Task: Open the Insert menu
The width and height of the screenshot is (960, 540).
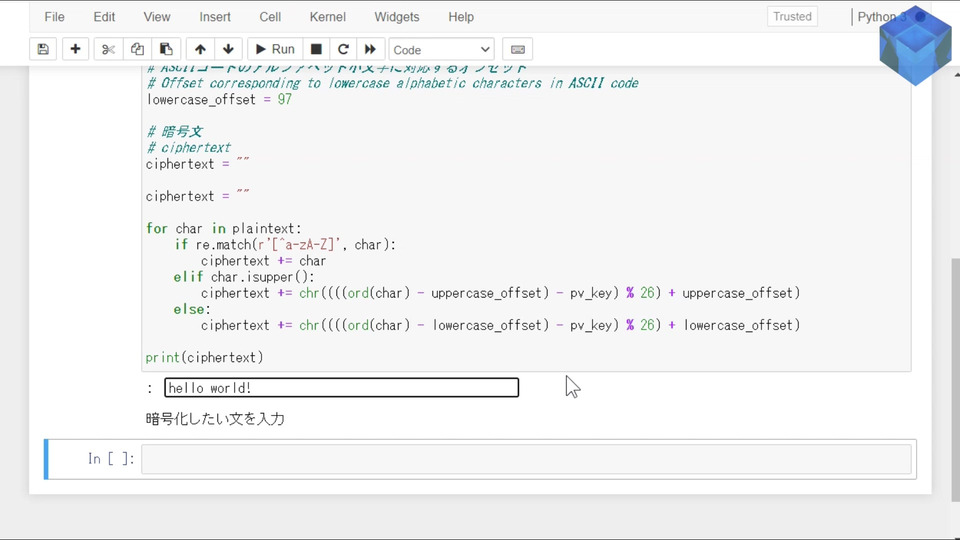Action: (215, 17)
